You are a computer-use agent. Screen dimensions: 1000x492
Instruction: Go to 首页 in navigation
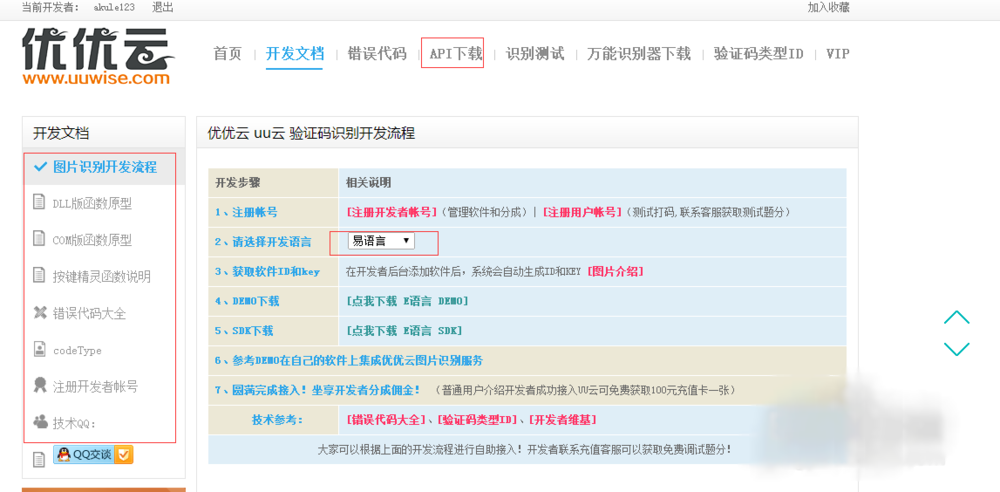pyautogui.click(x=228, y=54)
